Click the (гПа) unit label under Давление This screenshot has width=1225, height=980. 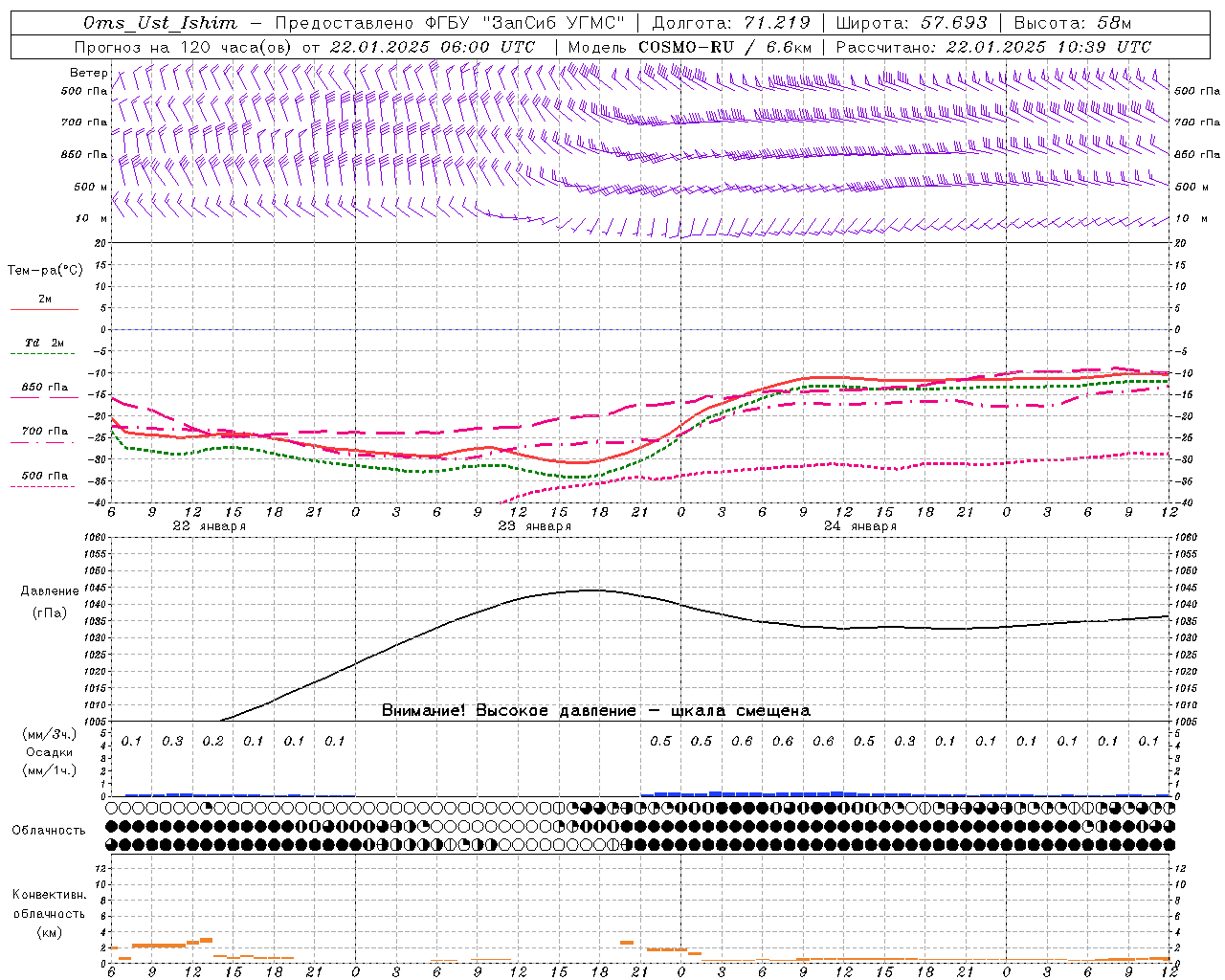coord(50,612)
